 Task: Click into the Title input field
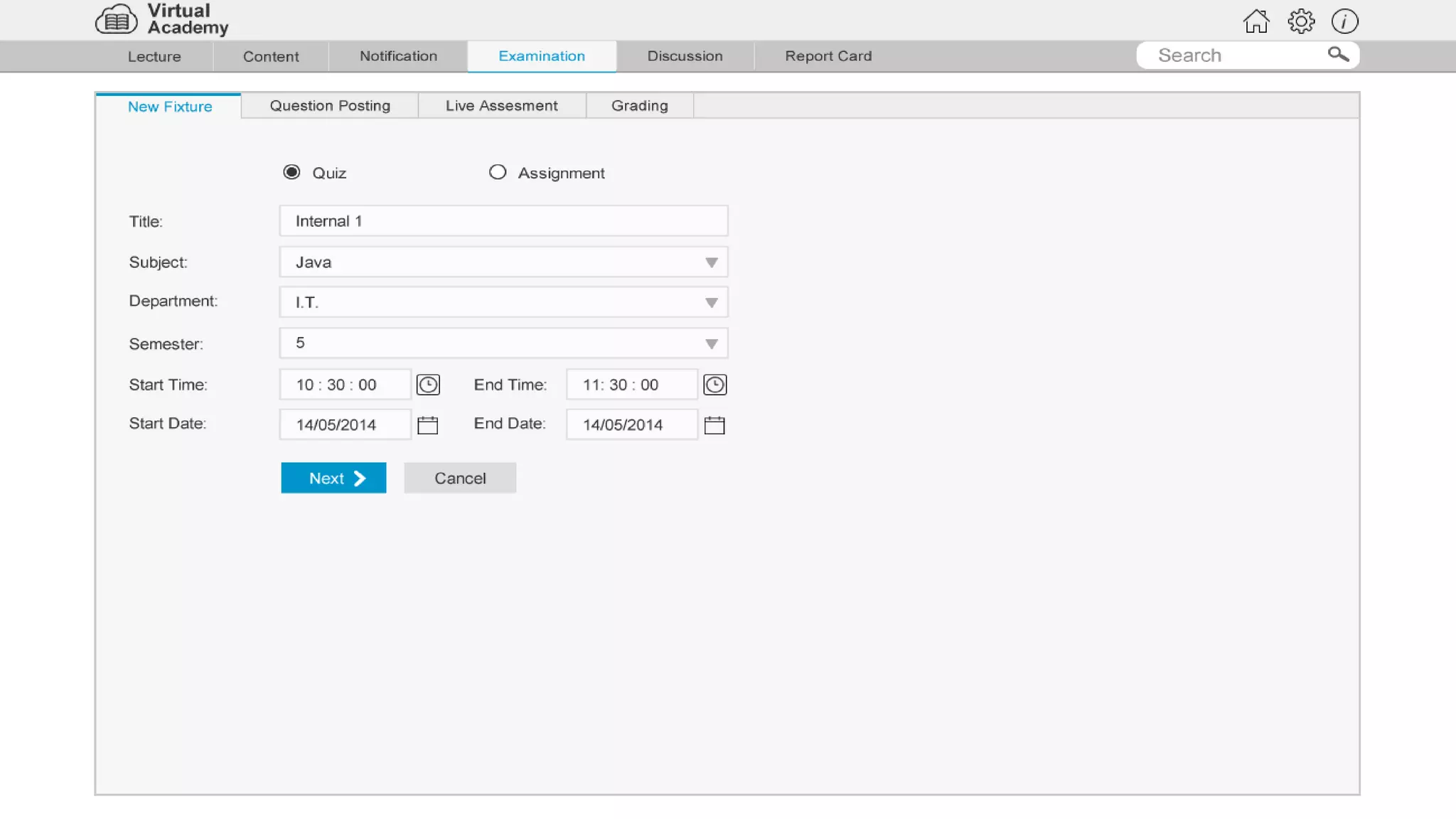pyautogui.click(x=503, y=221)
